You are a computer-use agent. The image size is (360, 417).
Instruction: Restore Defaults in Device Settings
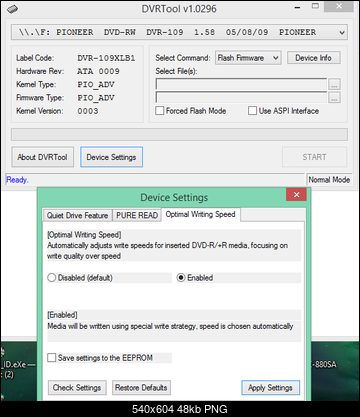click(141, 388)
